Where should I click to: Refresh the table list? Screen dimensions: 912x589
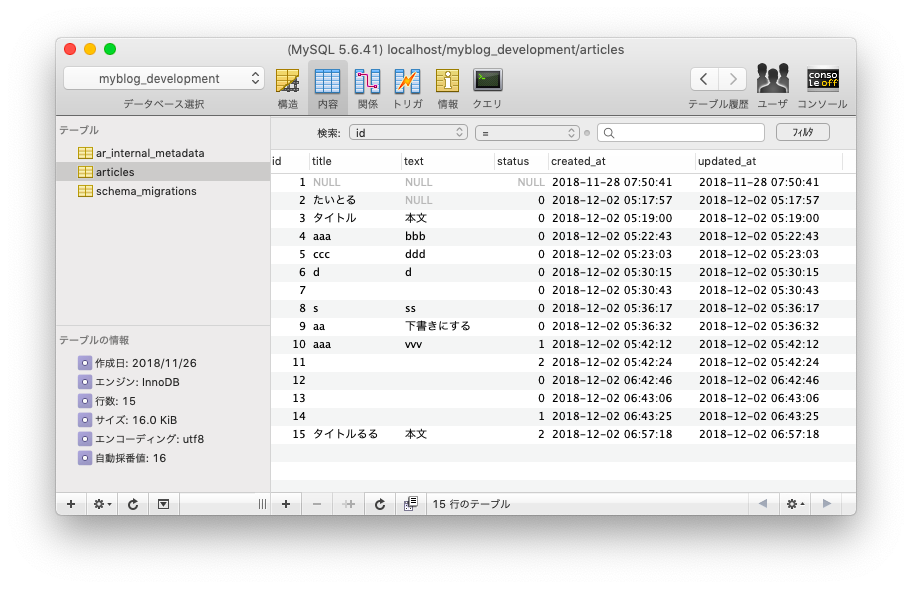point(133,504)
